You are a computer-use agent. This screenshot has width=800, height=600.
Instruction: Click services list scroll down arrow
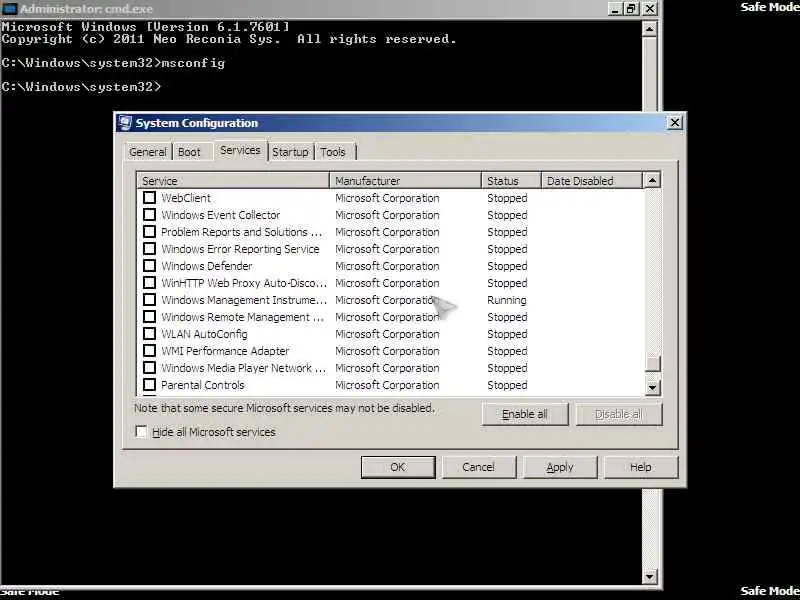(x=653, y=388)
